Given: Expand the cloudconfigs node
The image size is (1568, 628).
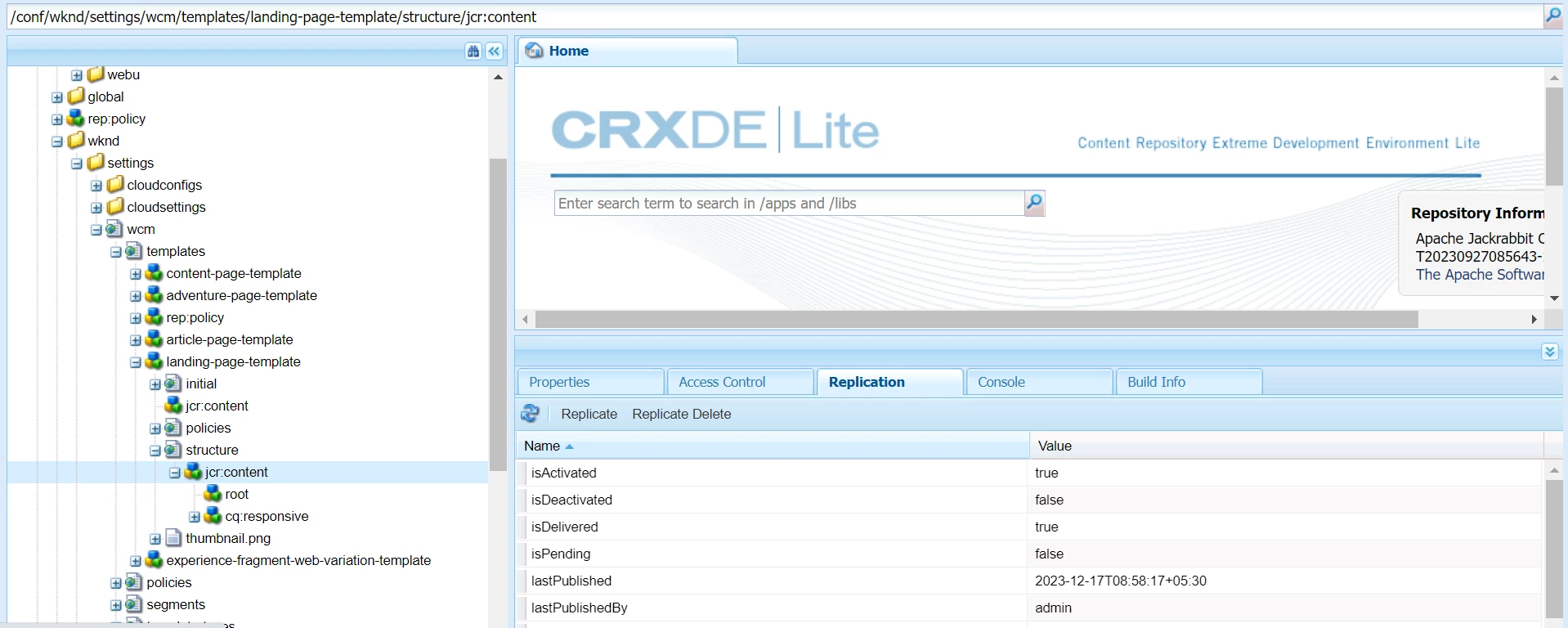Looking at the screenshot, I should click(96, 186).
